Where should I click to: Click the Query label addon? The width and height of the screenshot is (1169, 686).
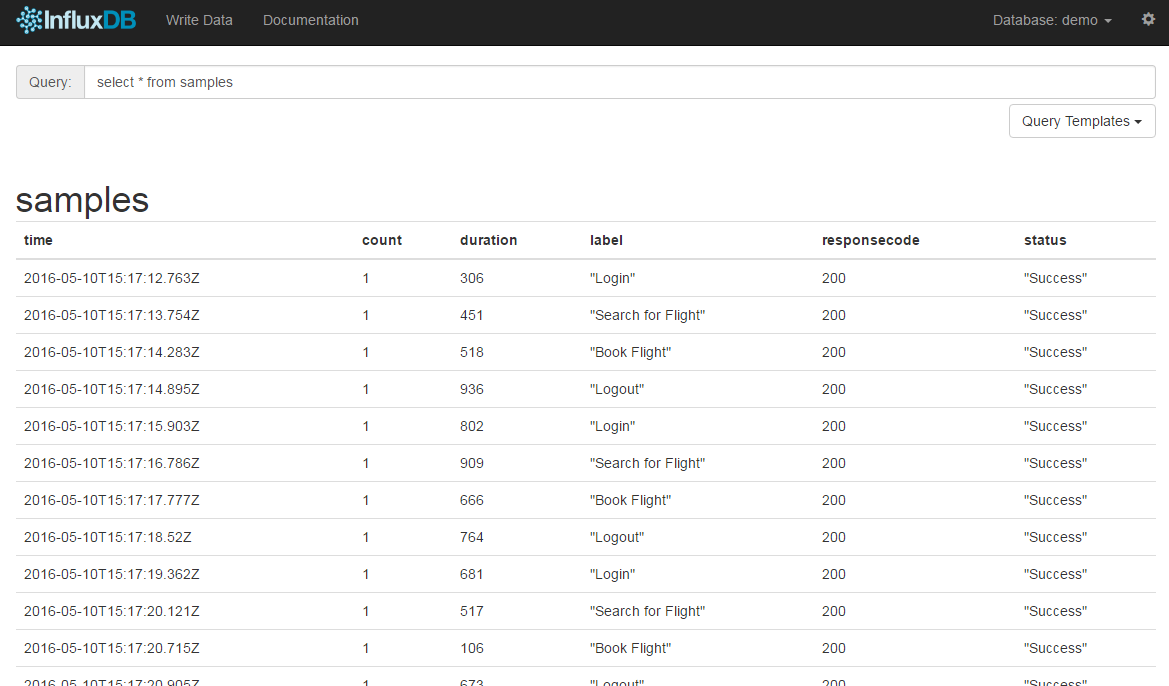(x=50, y=82)
